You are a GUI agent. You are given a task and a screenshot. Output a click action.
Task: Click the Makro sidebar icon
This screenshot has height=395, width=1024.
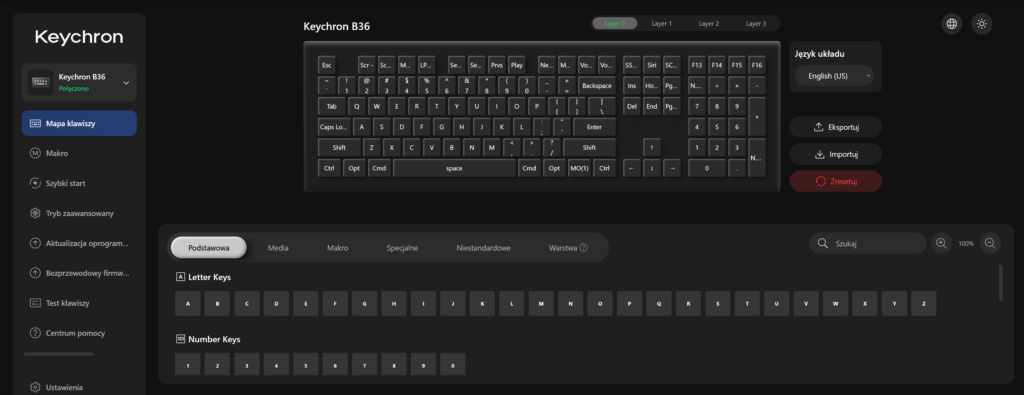coord(35,153)
